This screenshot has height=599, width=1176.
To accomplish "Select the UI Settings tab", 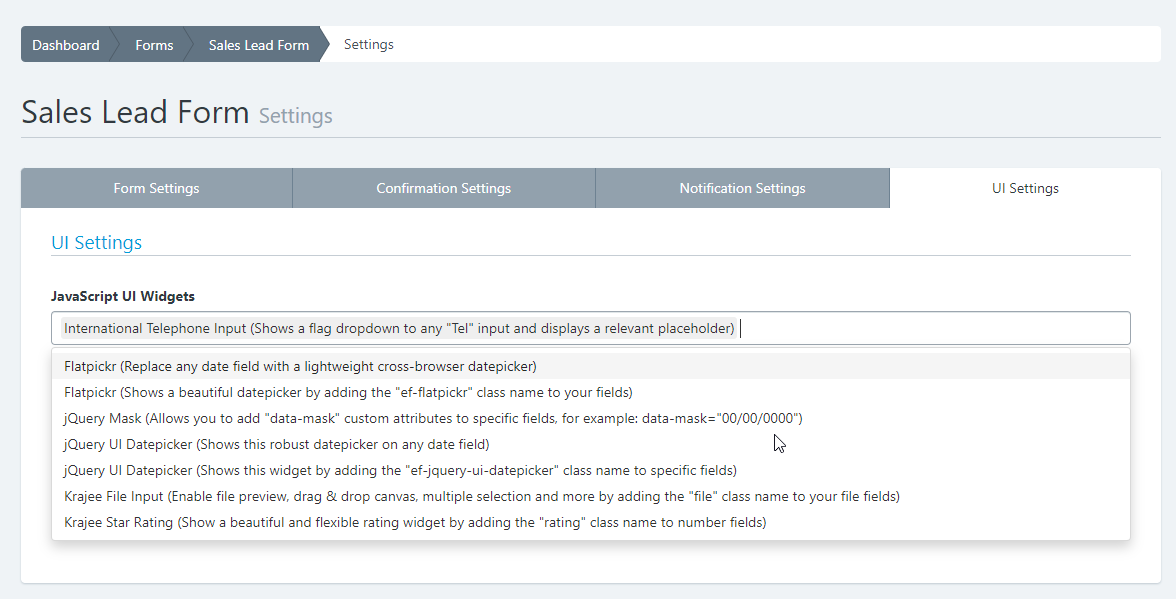I will (1025, 188).
